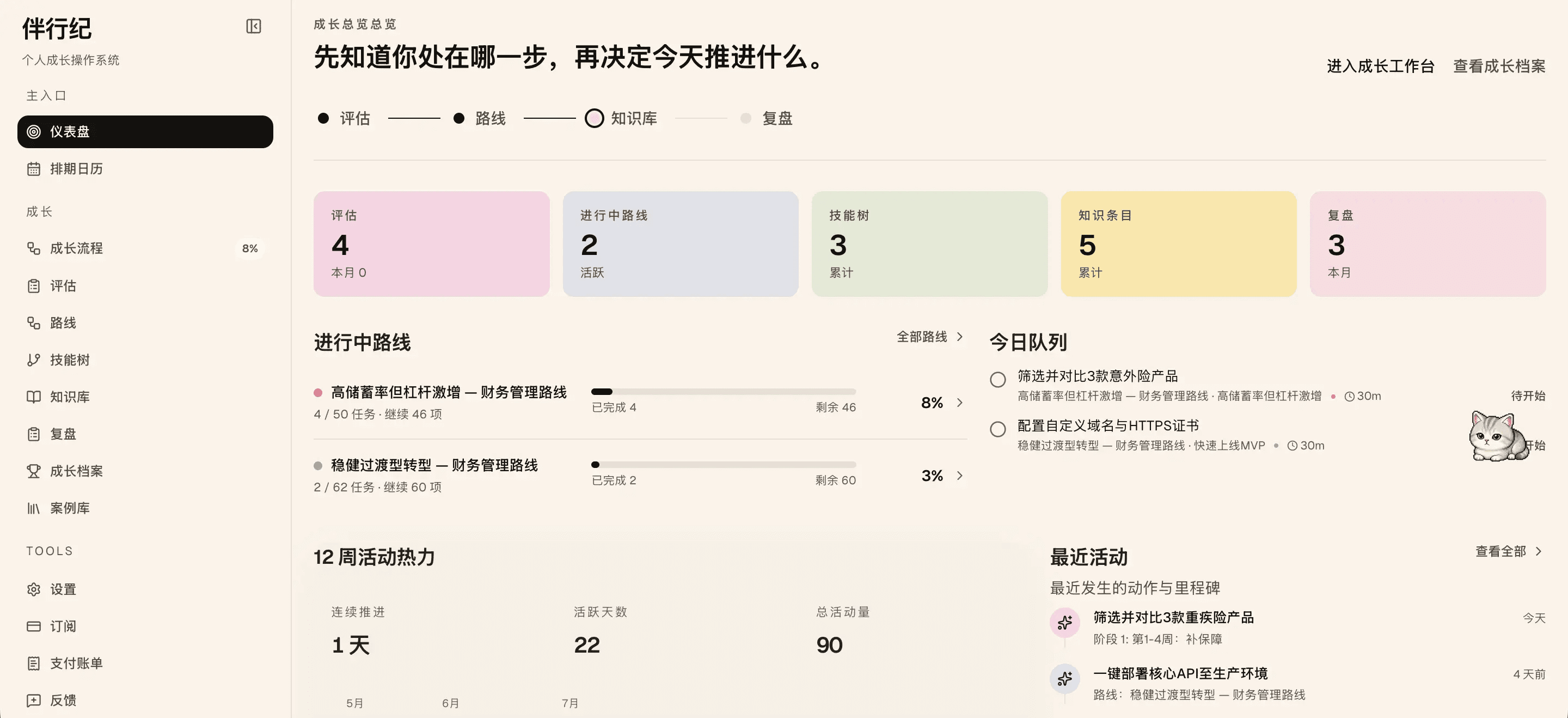Click the 筛选并对比3款重疾险产品 activity entry
This screenshot has width=1568, height=718.
click(1298, 627)
